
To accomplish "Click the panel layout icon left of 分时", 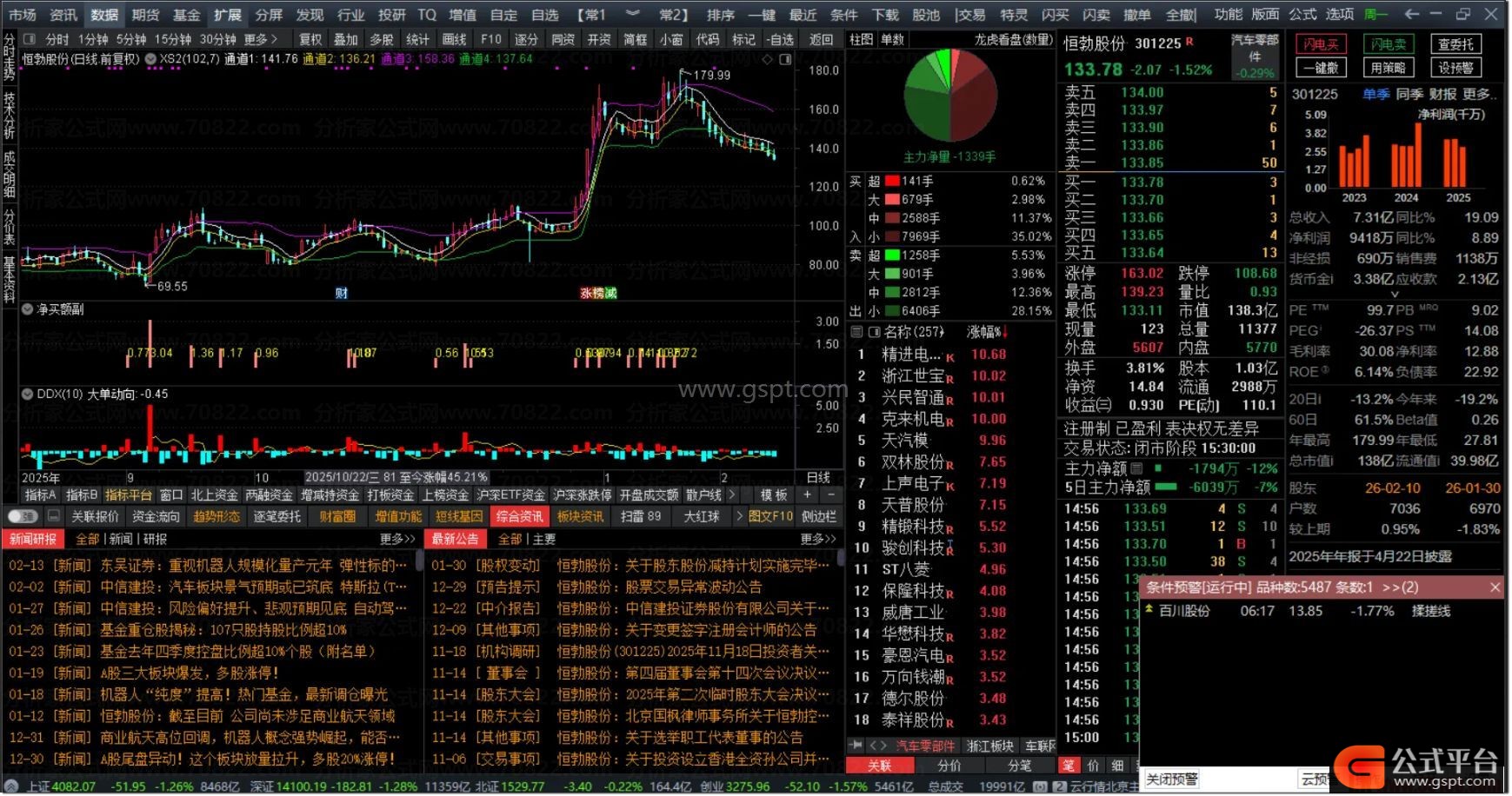I will coord(30,39).
